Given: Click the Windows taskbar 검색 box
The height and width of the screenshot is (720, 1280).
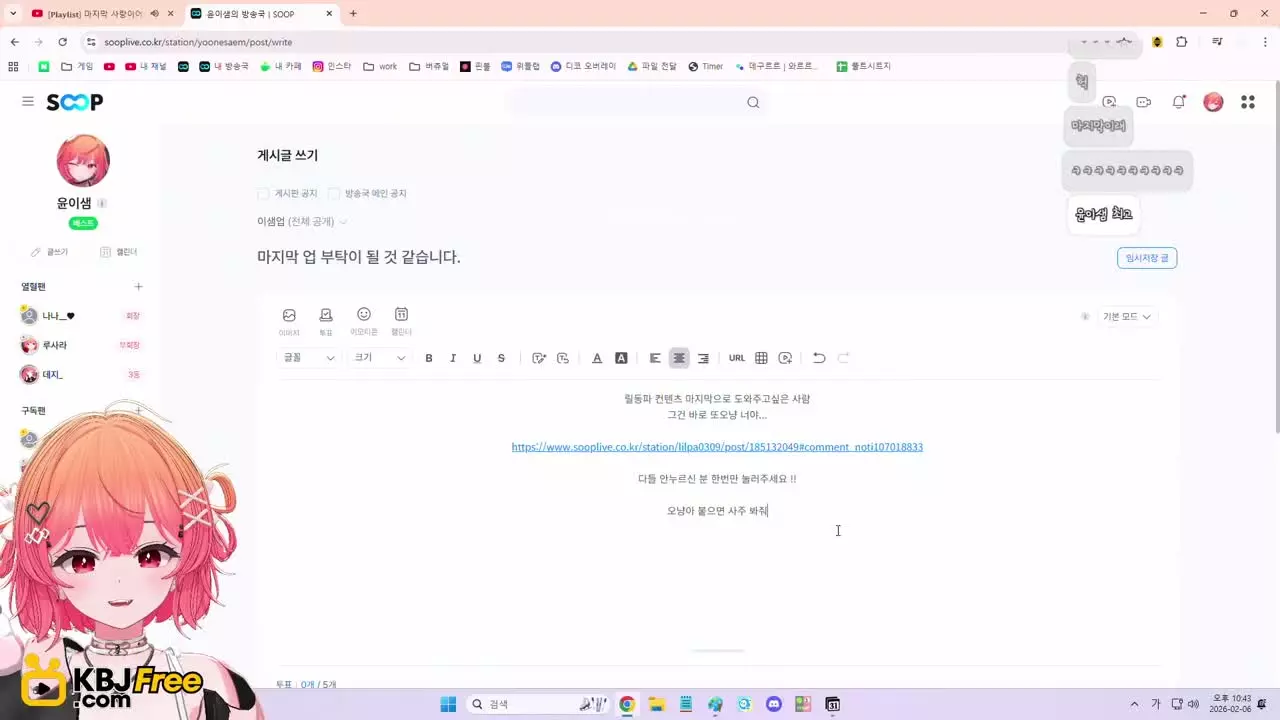Looking at the screenshot, I should [539, 704].
